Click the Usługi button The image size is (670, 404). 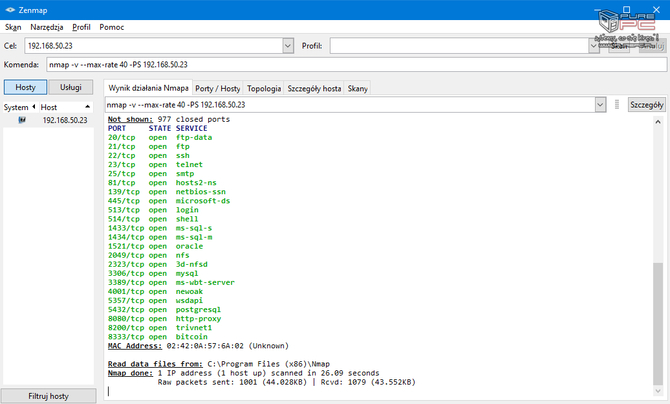71,87
